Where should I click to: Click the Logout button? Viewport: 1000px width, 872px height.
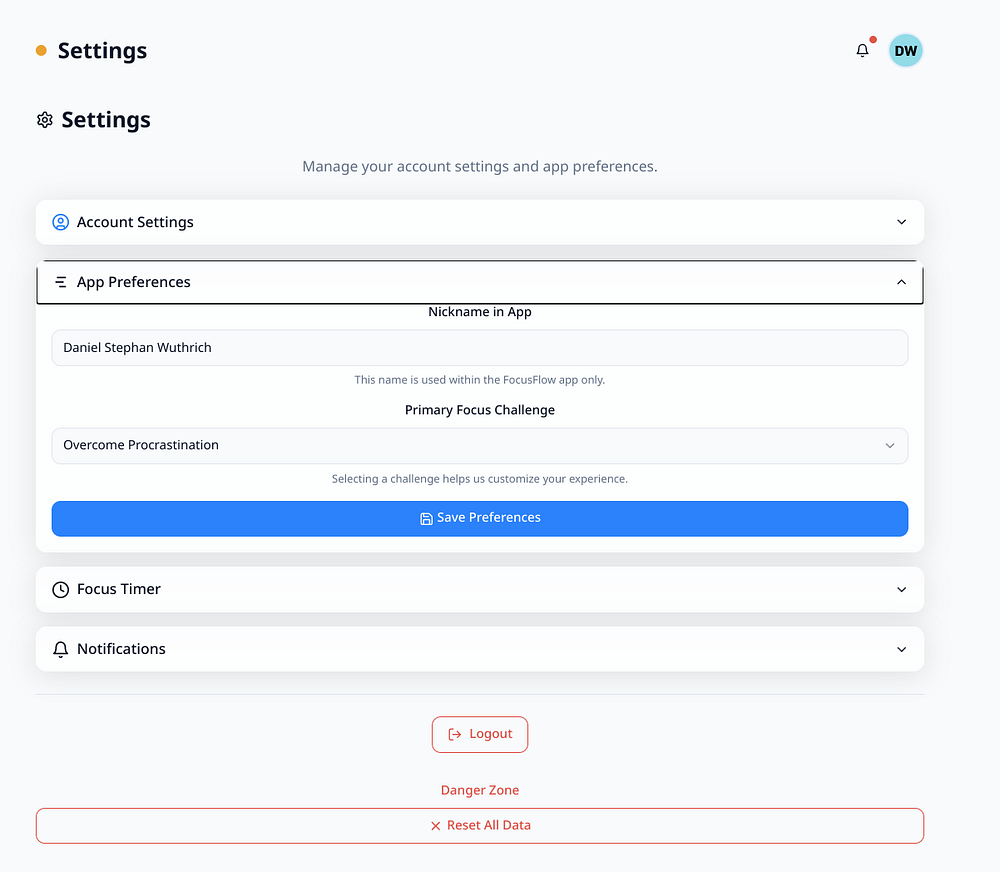point(480,734)
